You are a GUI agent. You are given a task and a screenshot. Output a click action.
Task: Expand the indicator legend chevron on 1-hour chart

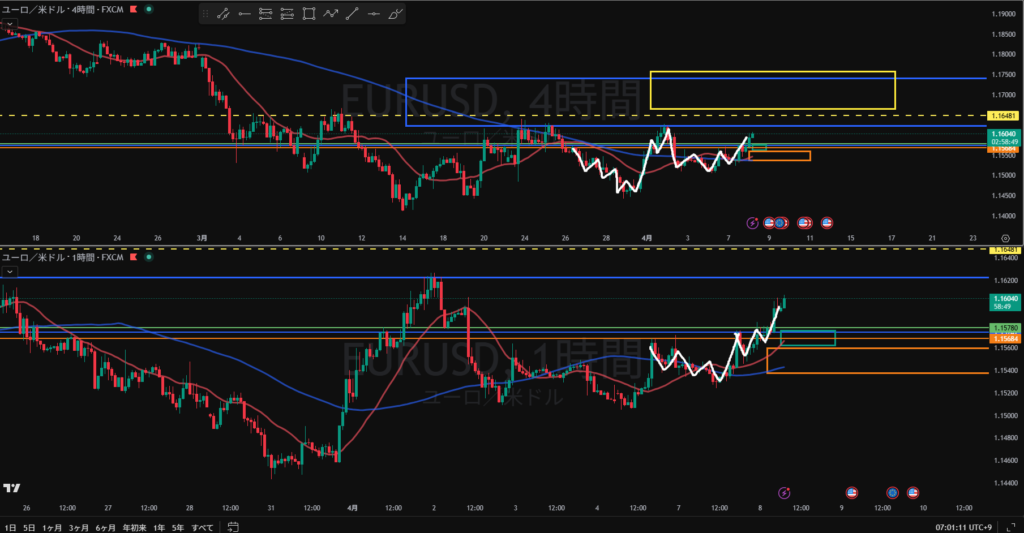pyautogui.click(x=8, y=270)
